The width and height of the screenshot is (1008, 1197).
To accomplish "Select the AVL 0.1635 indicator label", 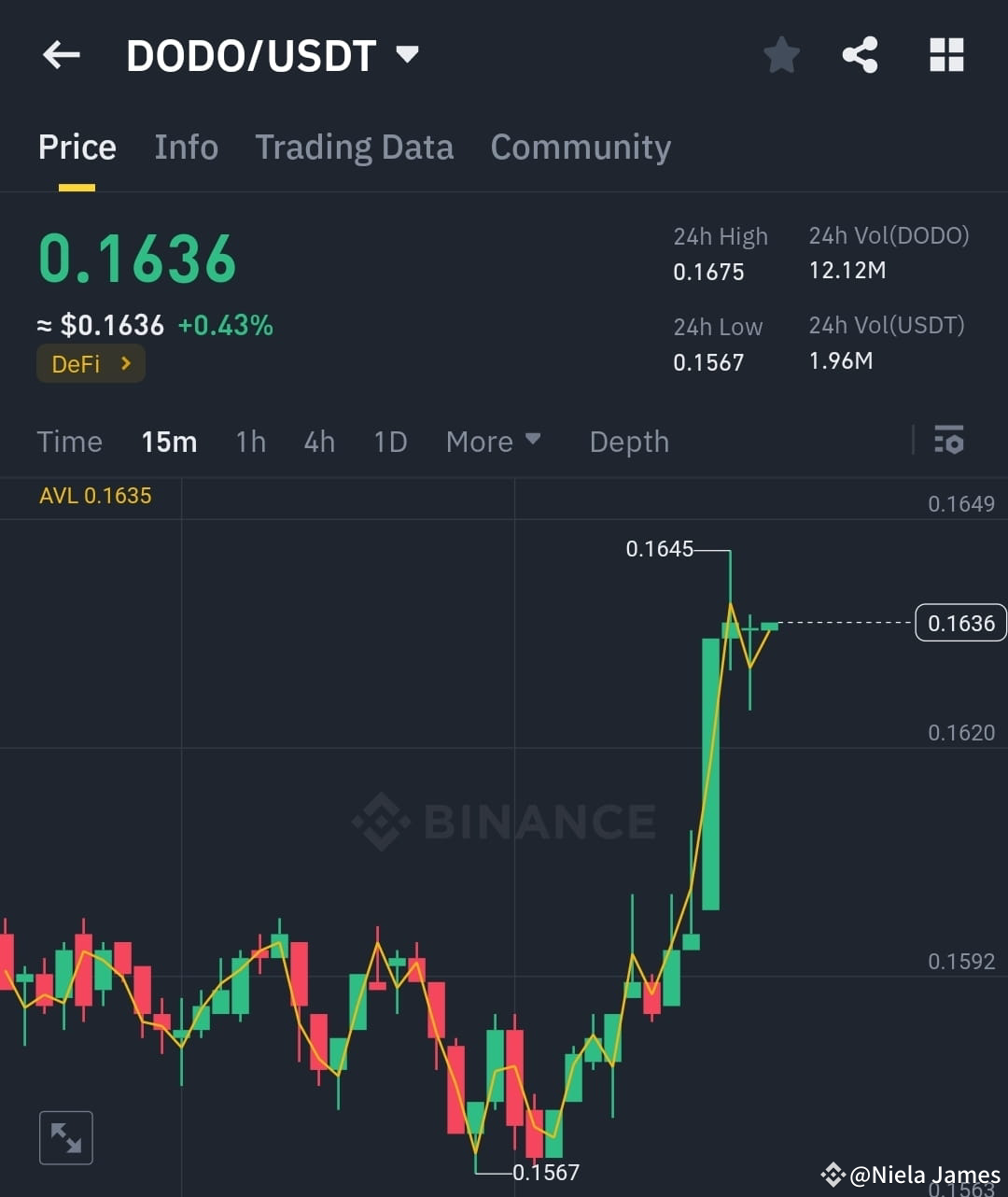I will (x=95, y=496).
